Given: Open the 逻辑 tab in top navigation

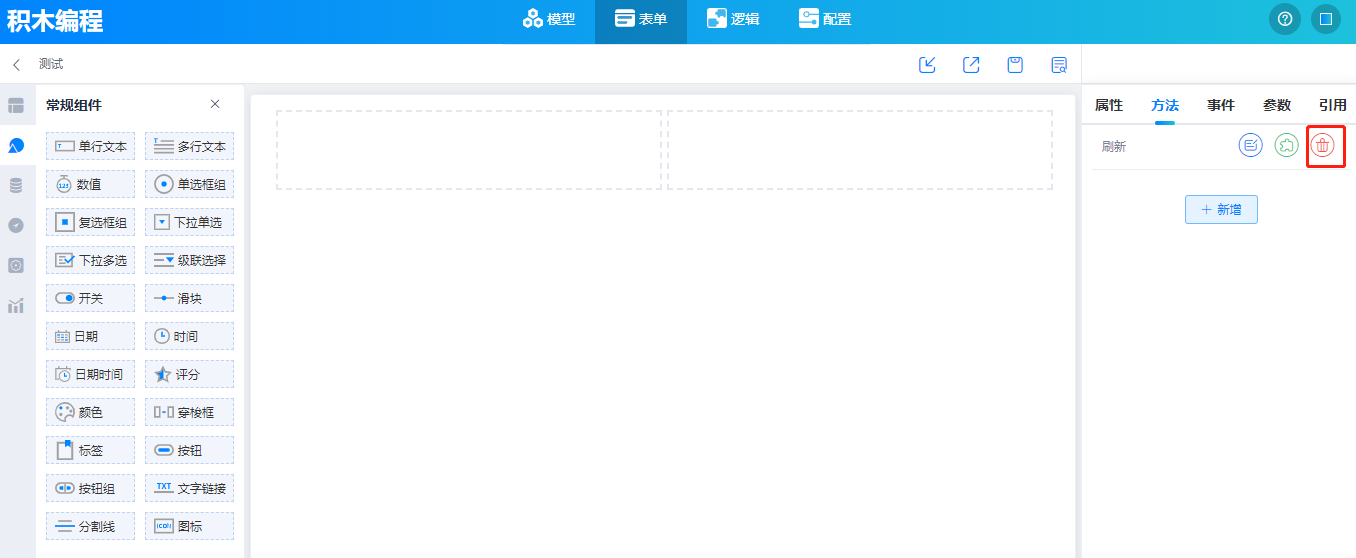Looking at the screenshot, I should [732, 19].
